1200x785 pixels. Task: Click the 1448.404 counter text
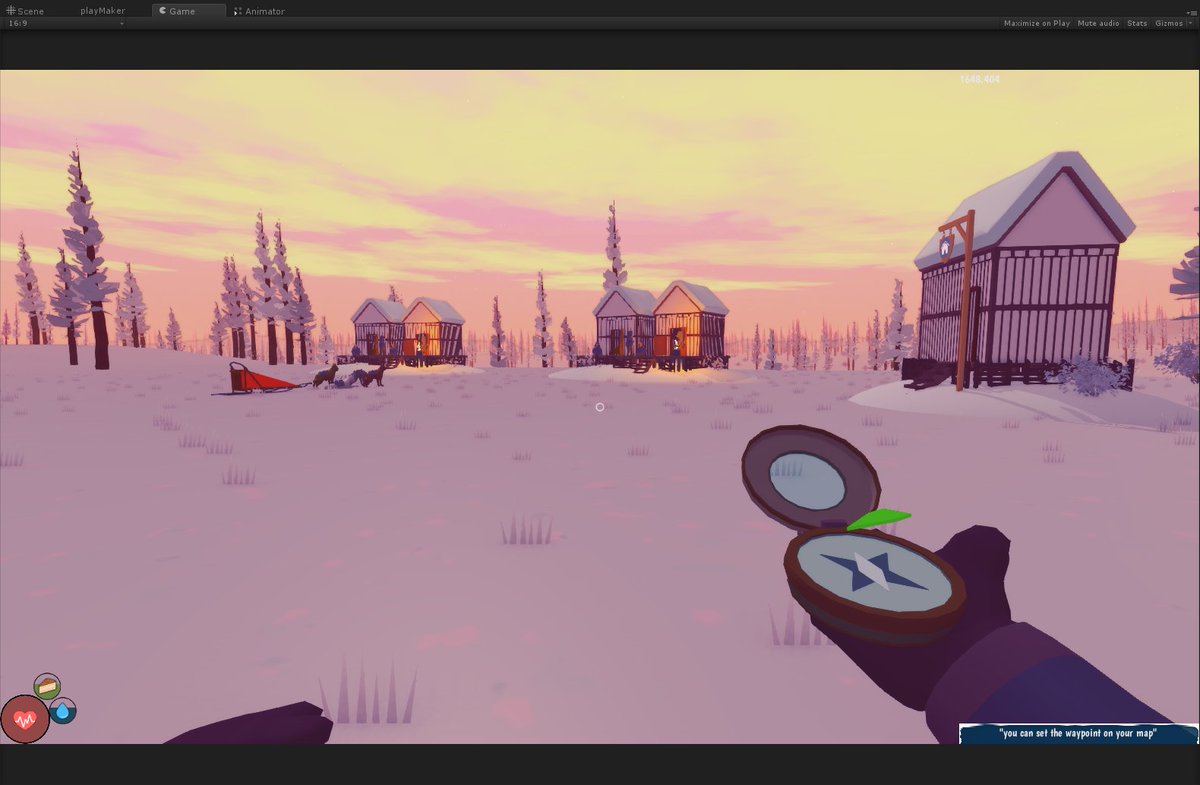(x=979, y=79)
